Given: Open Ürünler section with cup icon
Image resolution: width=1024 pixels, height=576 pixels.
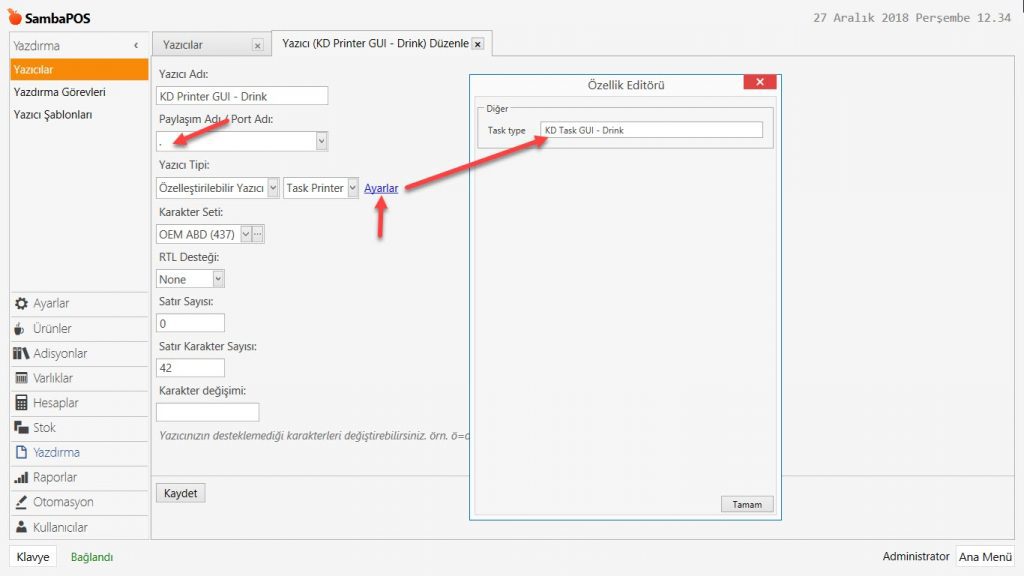Looking at the screenshot, I should click(x=52, y=328).
